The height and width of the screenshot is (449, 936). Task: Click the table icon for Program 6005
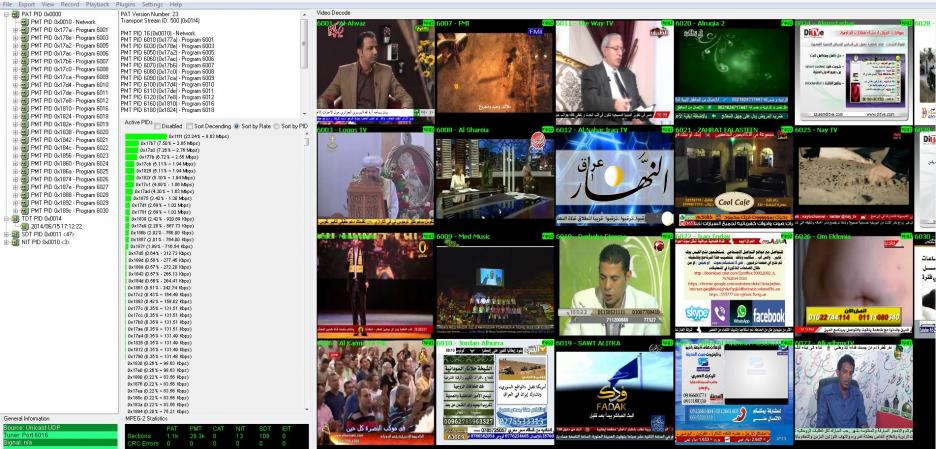click(x=24, y=45)
